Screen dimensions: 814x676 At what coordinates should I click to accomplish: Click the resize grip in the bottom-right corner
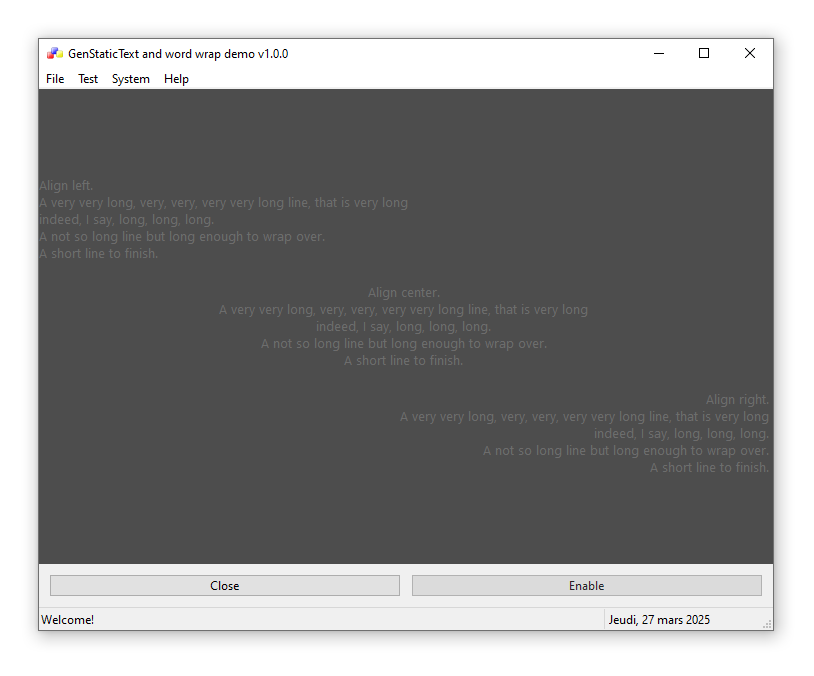point(767,624)
